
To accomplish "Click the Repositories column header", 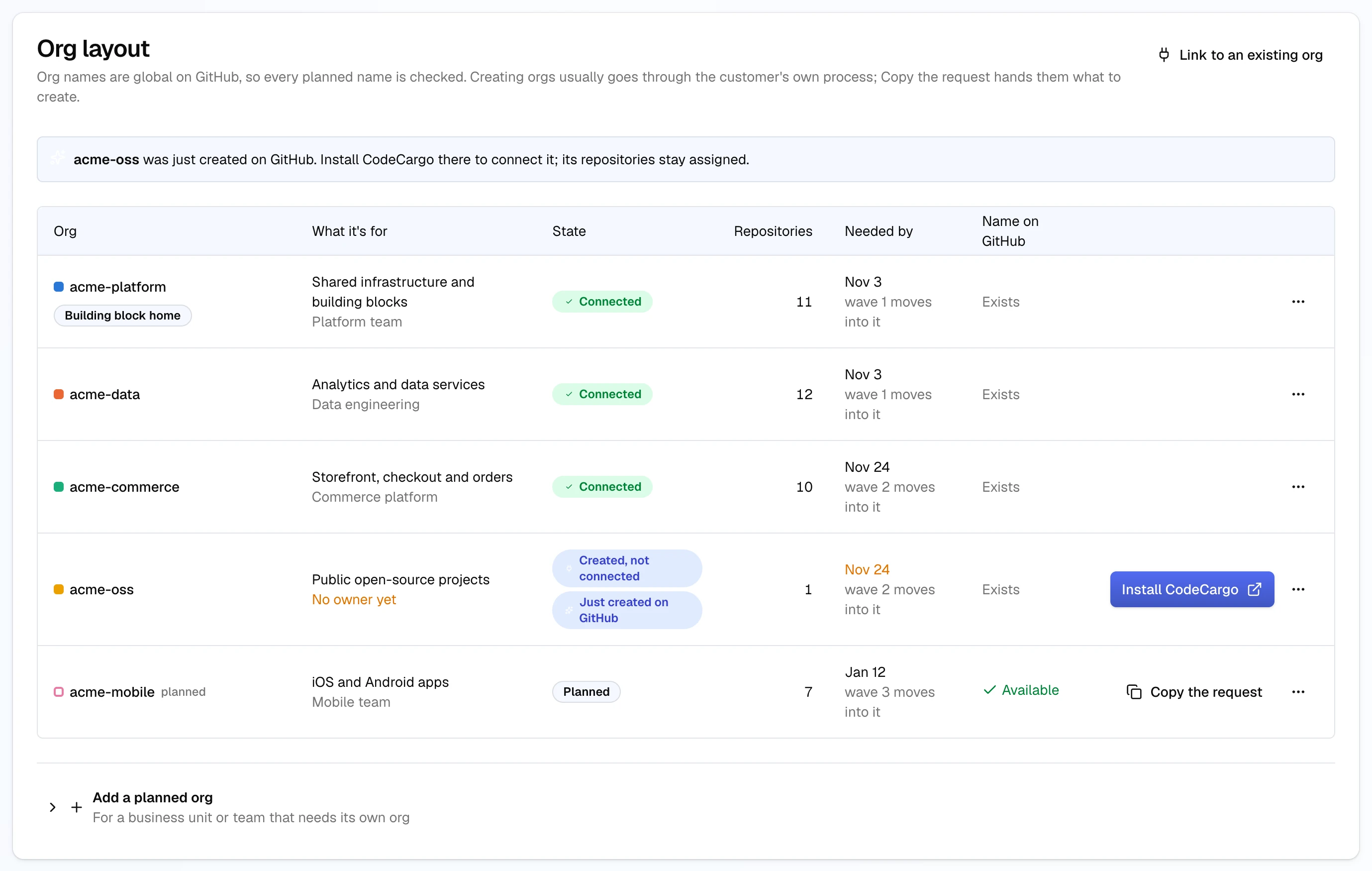I will [x=773, y=231].
